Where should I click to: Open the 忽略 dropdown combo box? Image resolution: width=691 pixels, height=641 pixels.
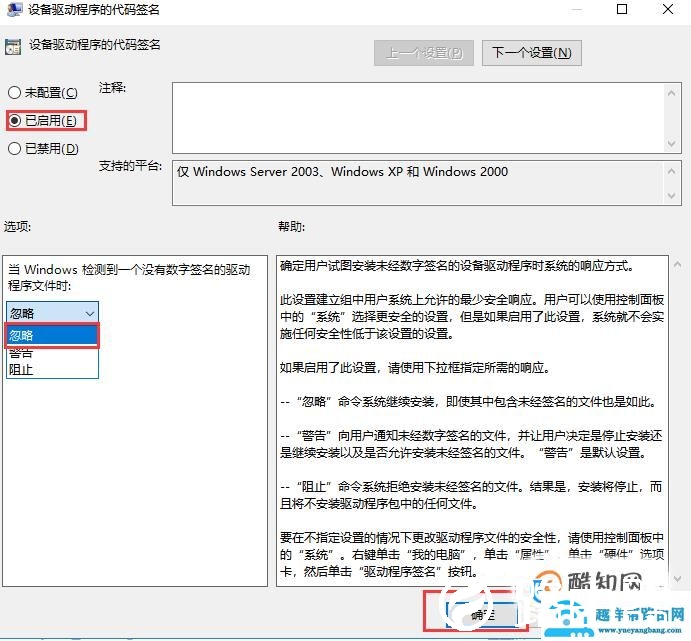click(x=52, y=313)
